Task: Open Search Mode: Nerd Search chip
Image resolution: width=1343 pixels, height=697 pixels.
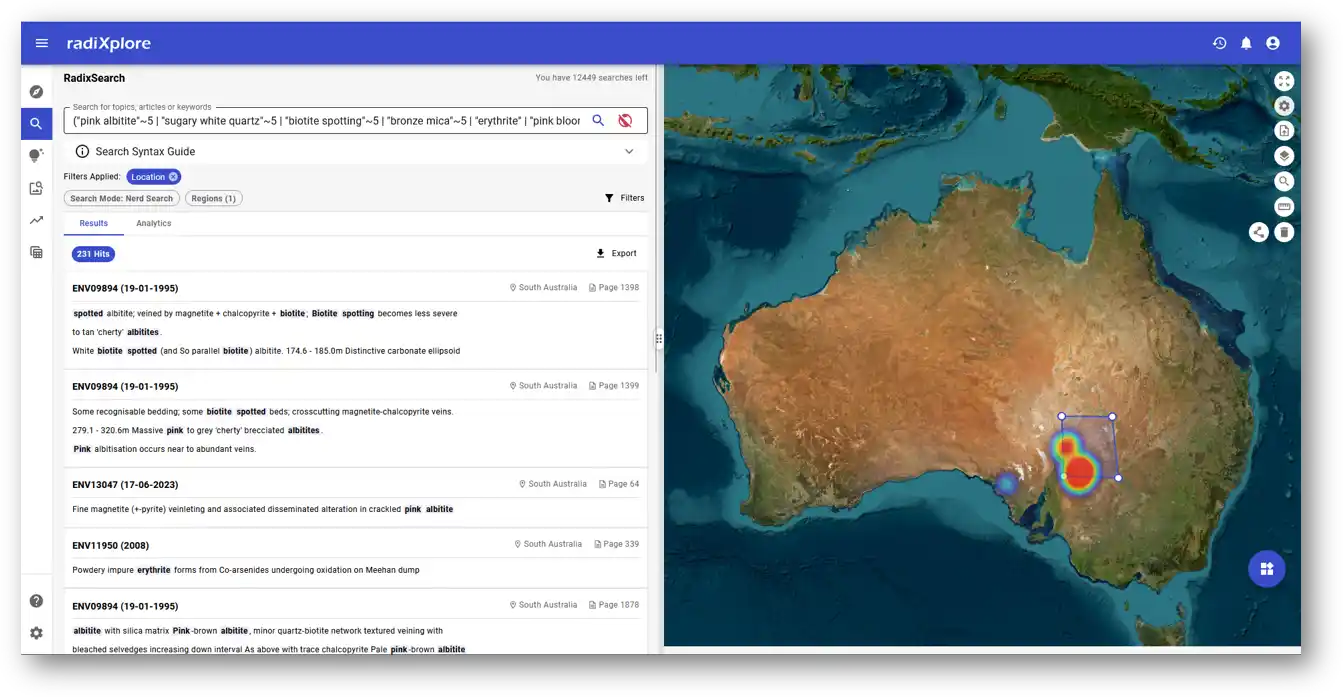Action: pyautogui.click(x=122, y=198)
